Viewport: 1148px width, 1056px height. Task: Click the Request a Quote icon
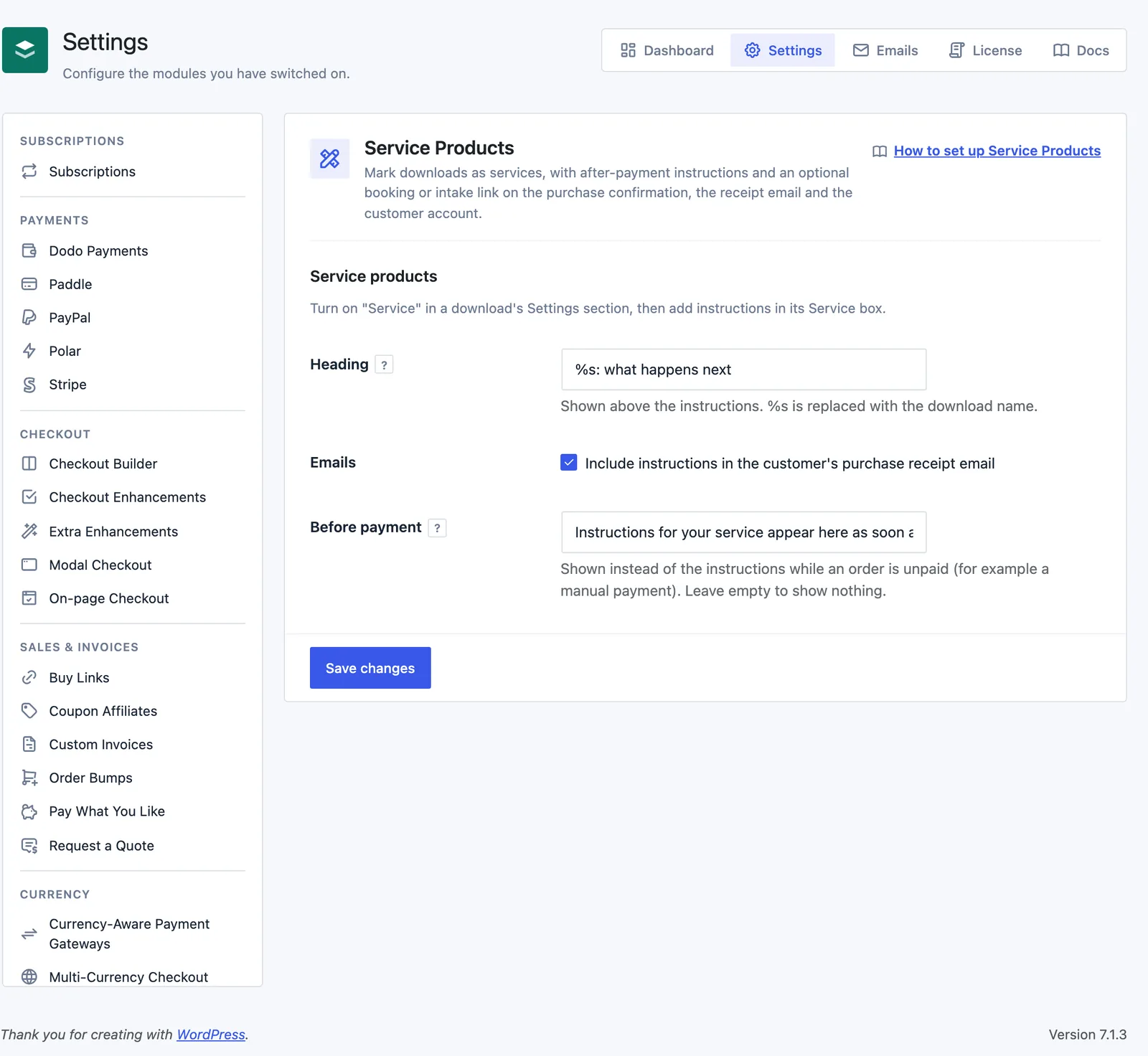coord(29,846)
